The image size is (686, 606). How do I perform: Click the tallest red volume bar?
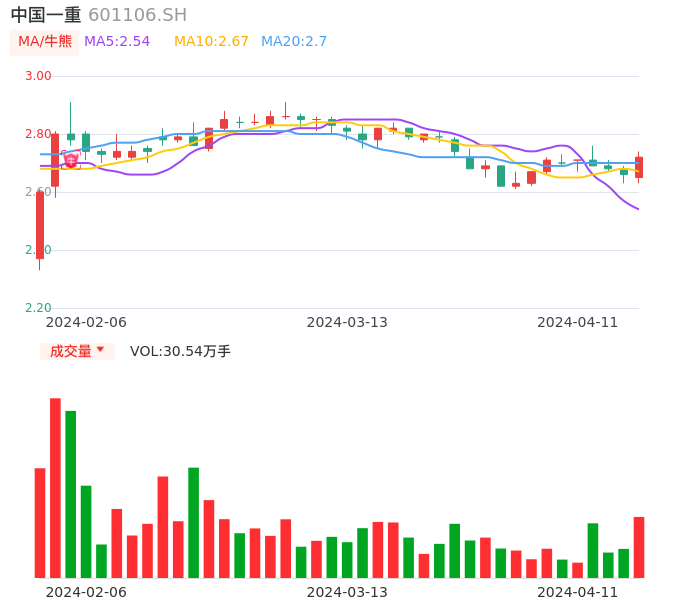[x=56, y=488]
